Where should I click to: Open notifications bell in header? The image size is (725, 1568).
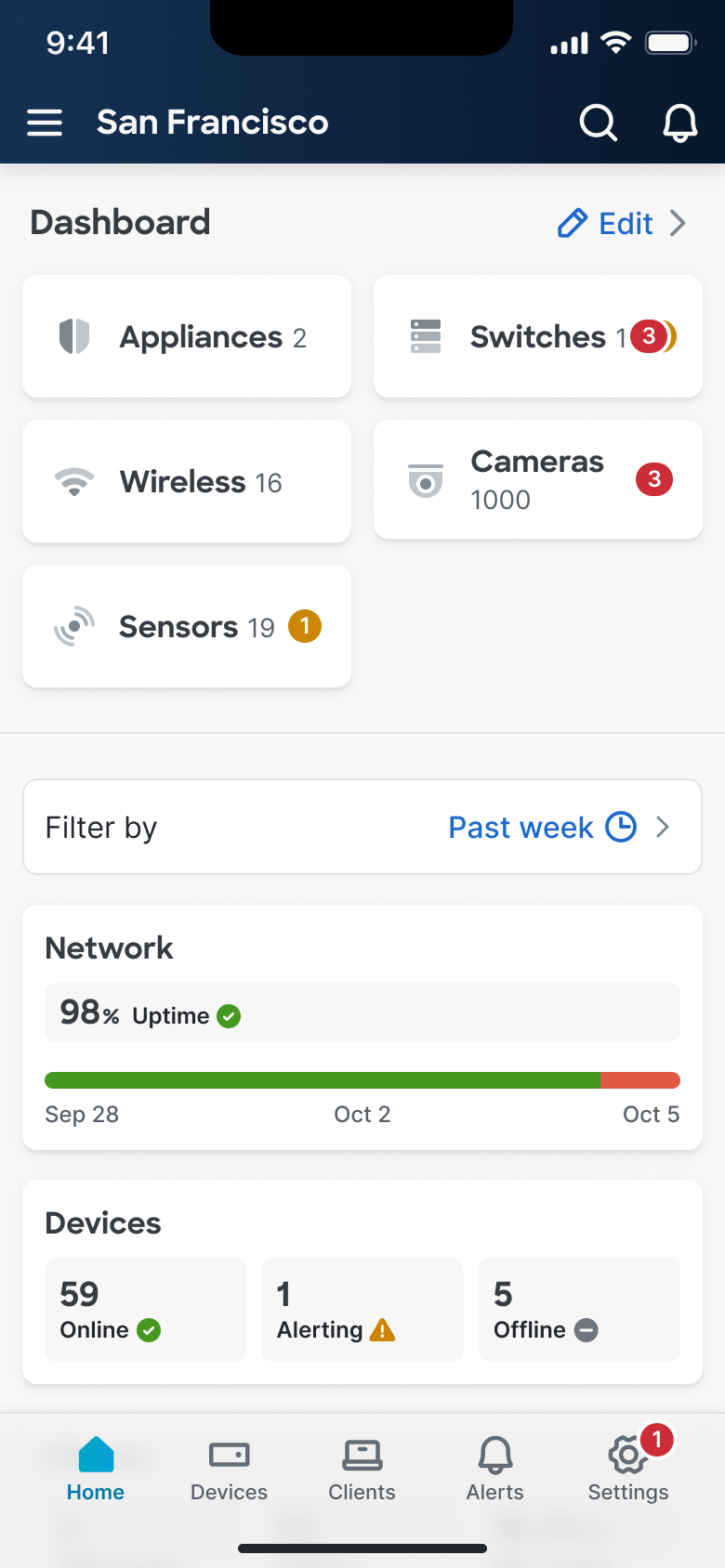click(679, 123)
